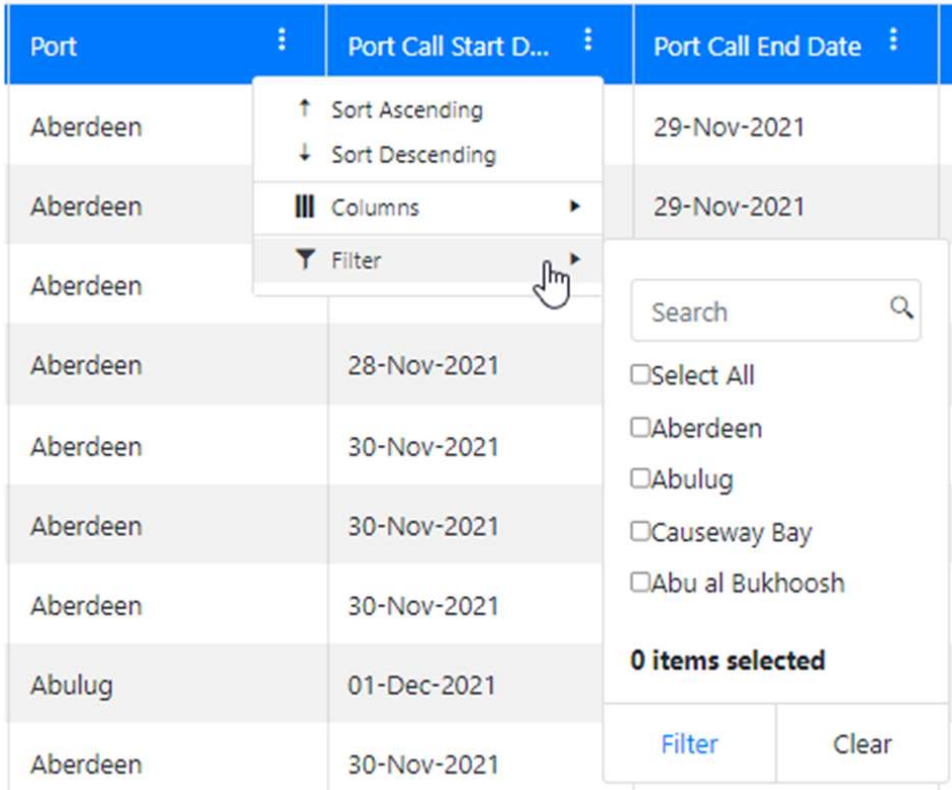Viewport: 952px width, 790px height.
Task: Click inside the Search input field
Action: click(x=760, y=312)
